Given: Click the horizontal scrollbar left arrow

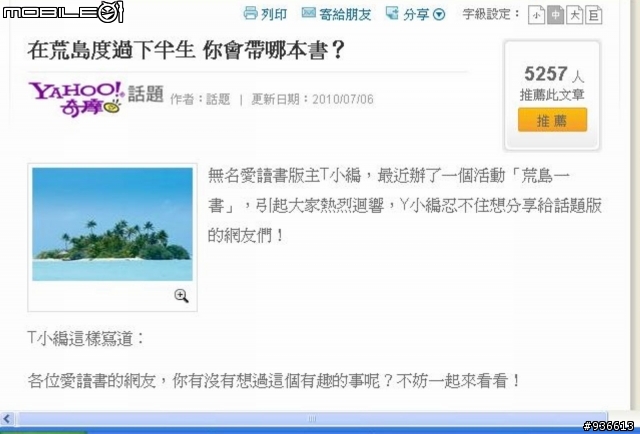Looking at the screenshot, I should (x=7, y=418).
